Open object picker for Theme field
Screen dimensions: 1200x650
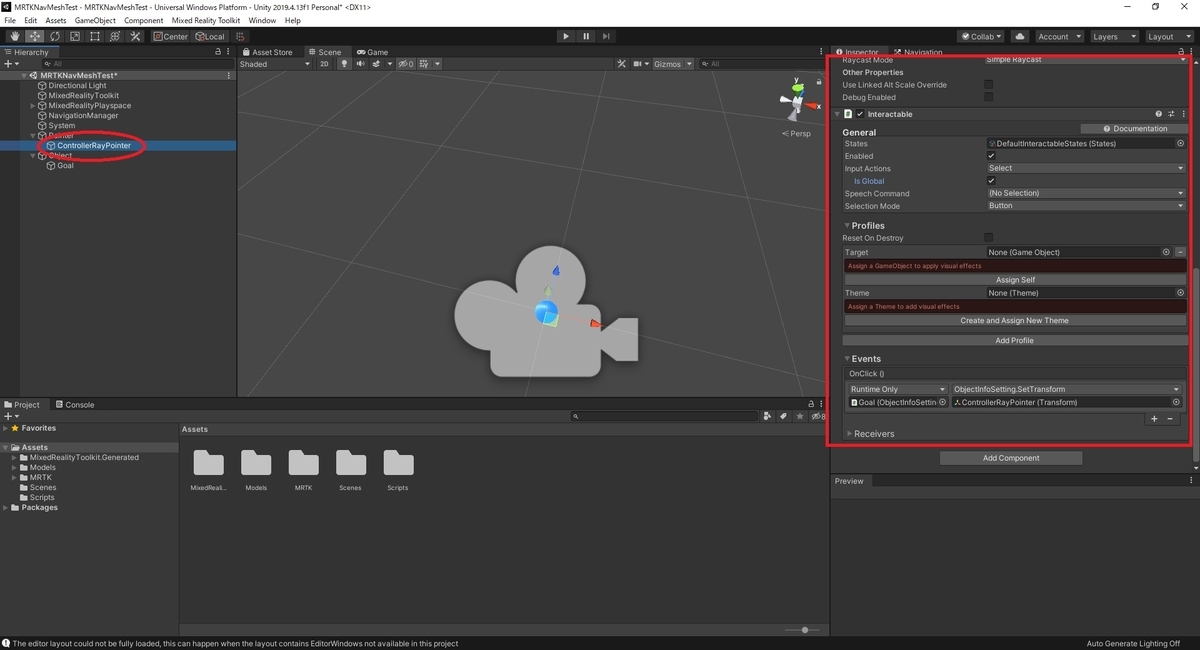click(1180, 293)
